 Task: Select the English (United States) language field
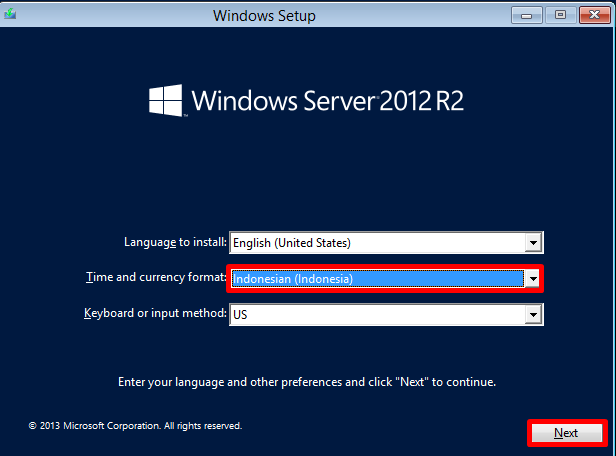click(x=377, y=243)
